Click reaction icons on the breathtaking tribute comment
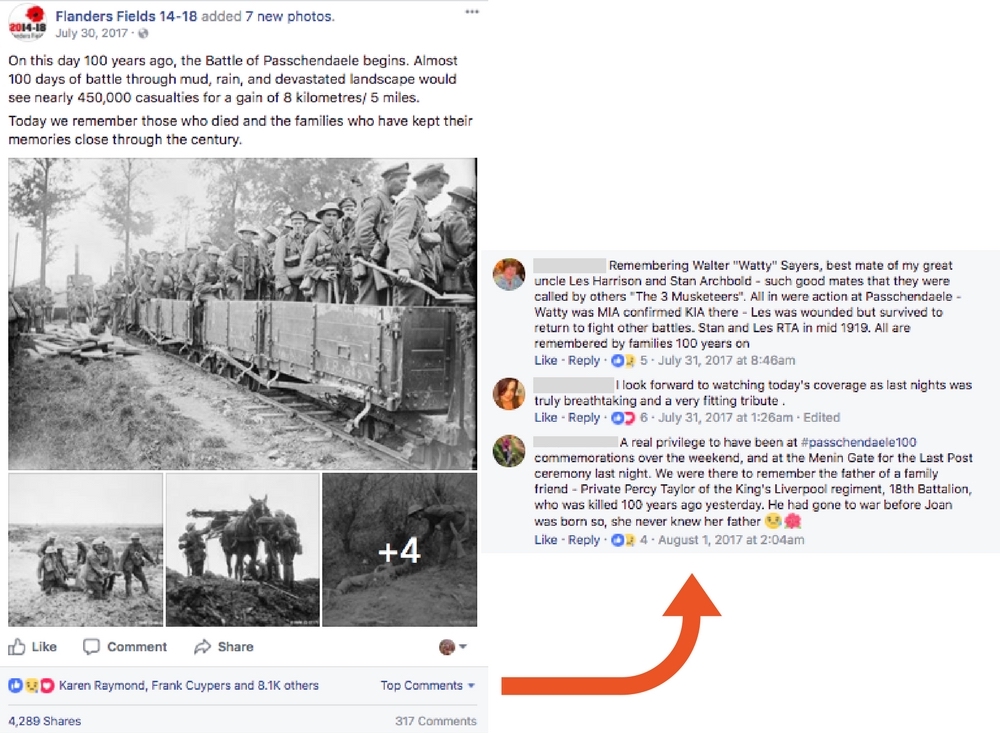 coord(623,418)
